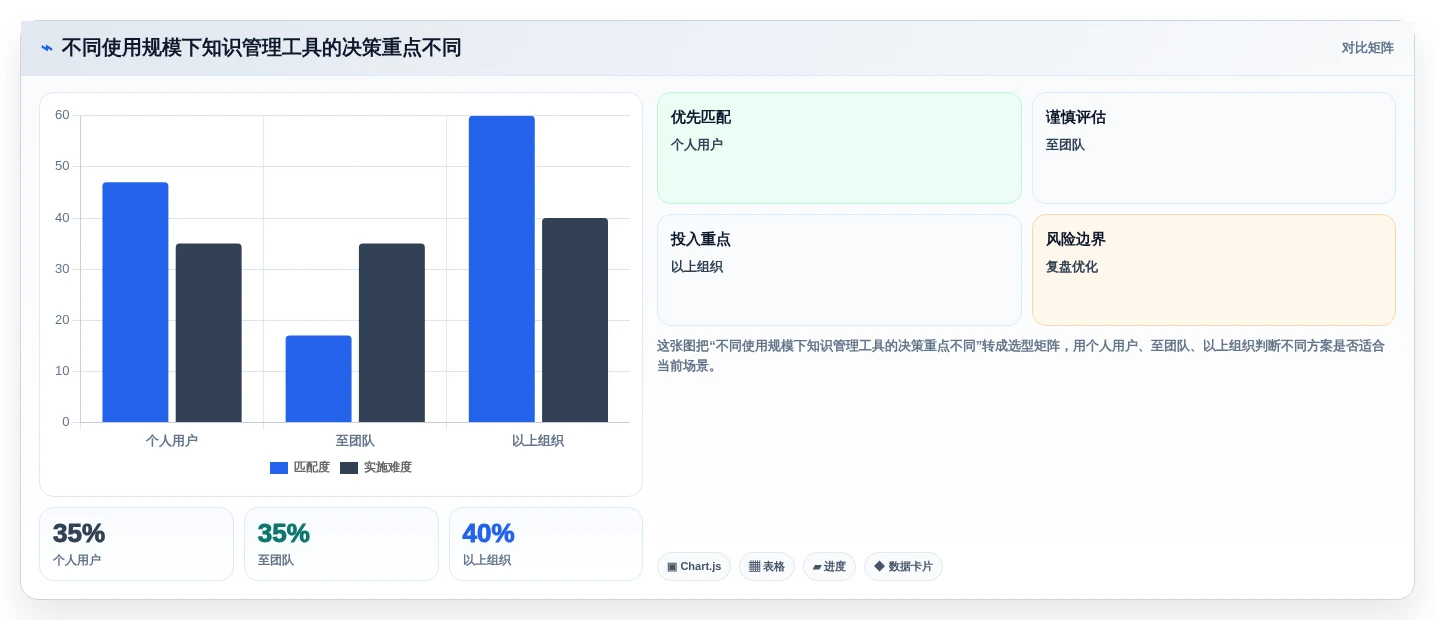Screen dimensions: 1435x620
Task: Select the 35% 个人用户 stat card
Action: pos(136,544)
